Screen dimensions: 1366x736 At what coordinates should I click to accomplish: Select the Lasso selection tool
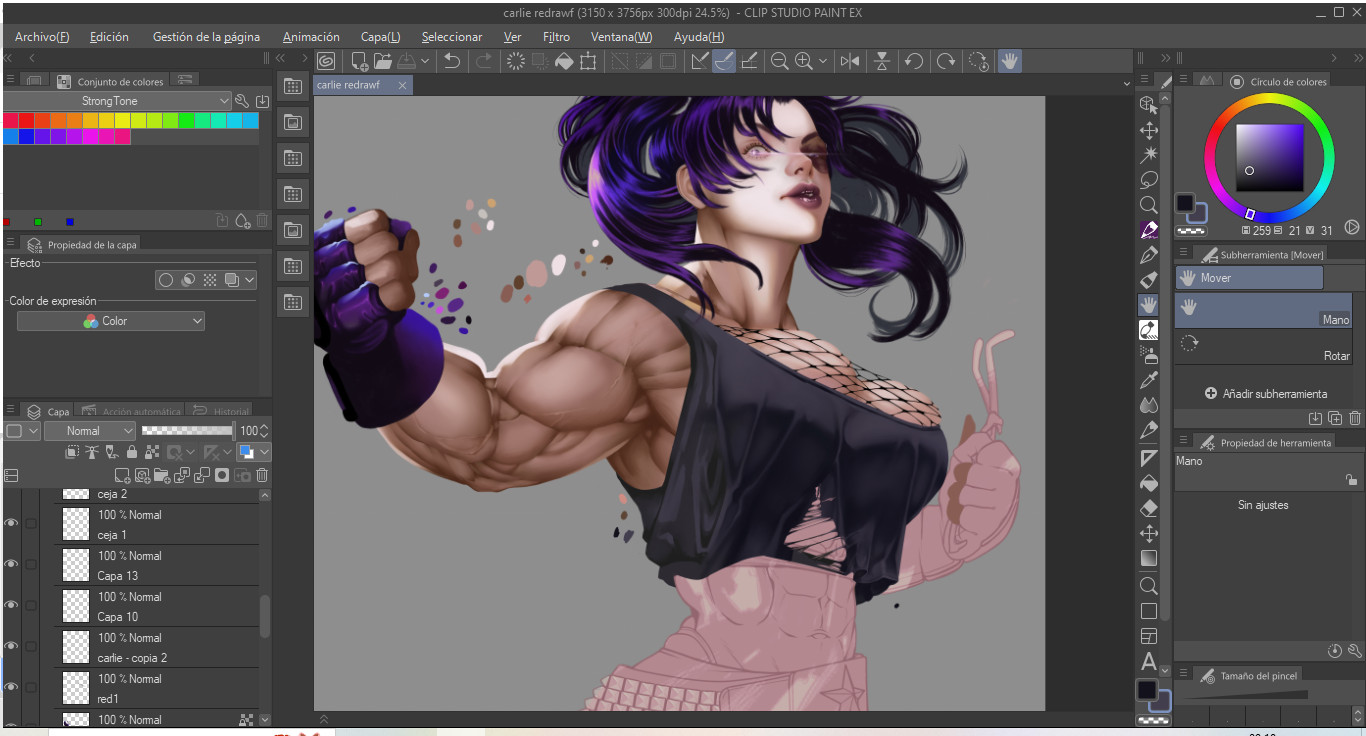click(1149, 180)
